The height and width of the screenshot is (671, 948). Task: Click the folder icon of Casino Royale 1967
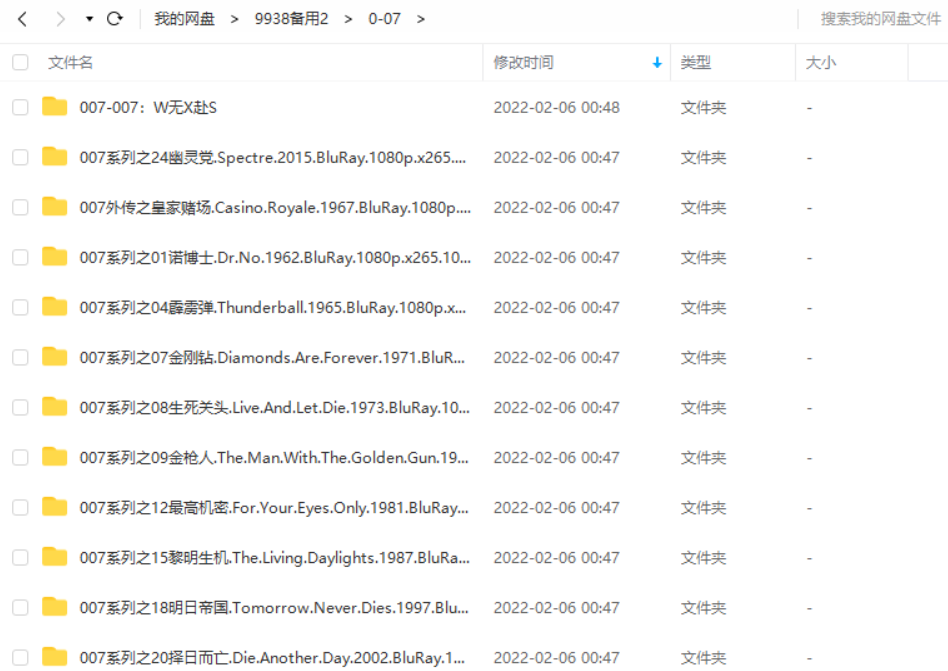54,207
